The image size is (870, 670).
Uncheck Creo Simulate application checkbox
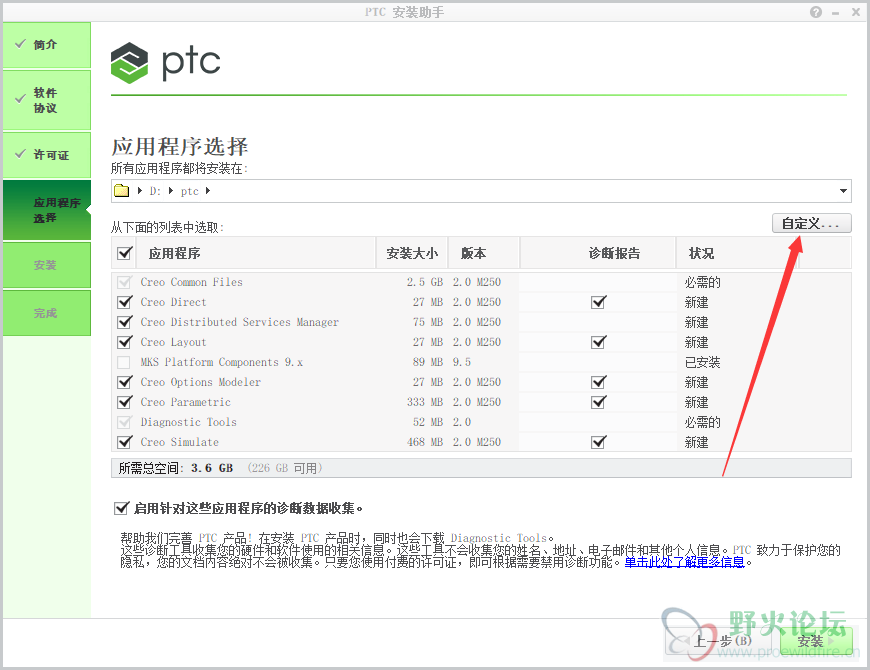[125, 441]
